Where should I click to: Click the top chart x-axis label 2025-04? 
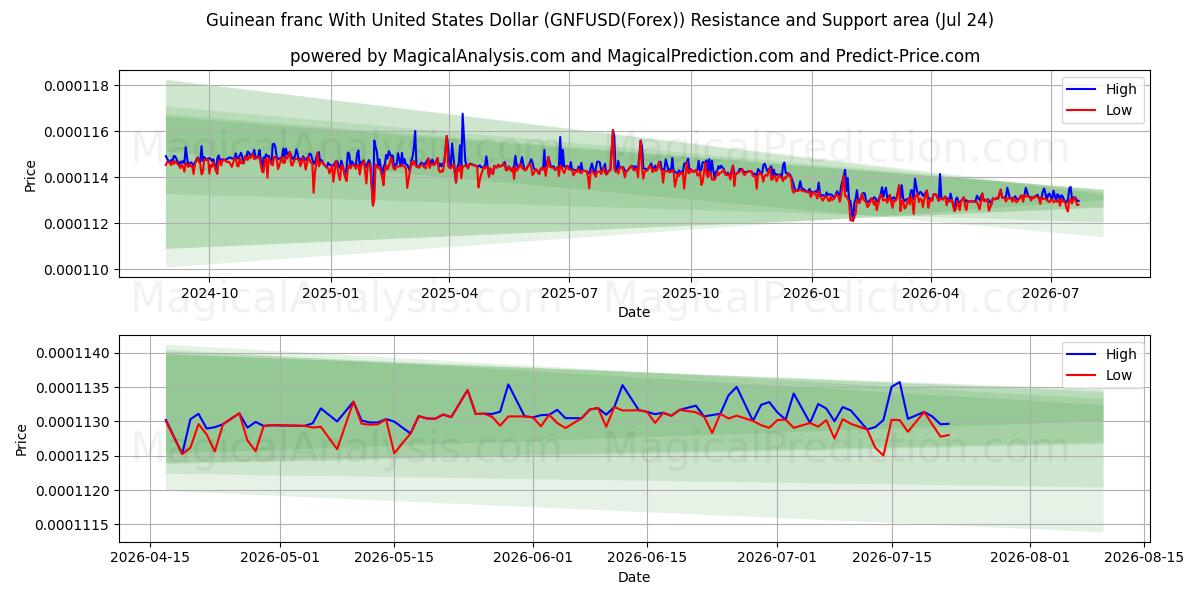[449, 293]
